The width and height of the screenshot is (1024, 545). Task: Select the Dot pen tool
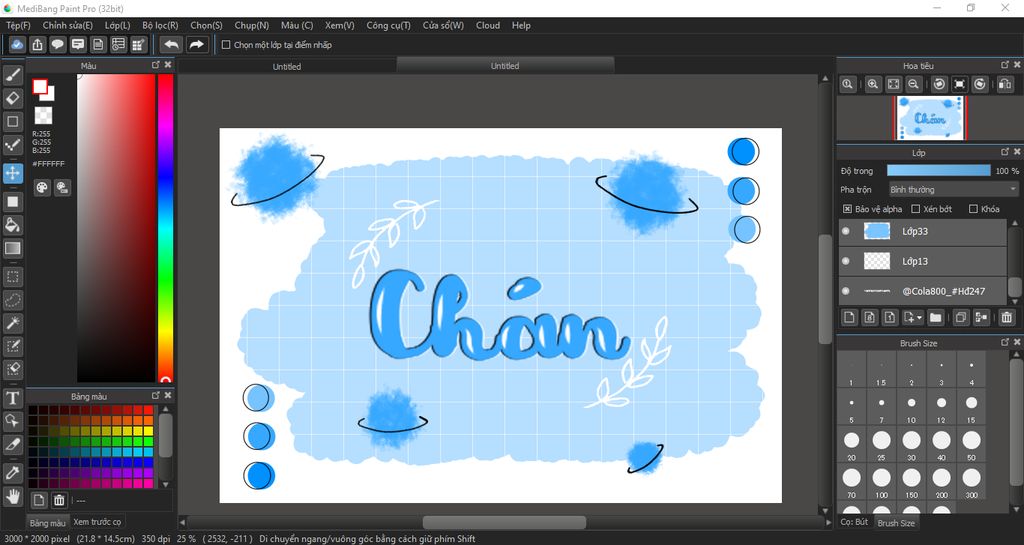click(12, 145)
